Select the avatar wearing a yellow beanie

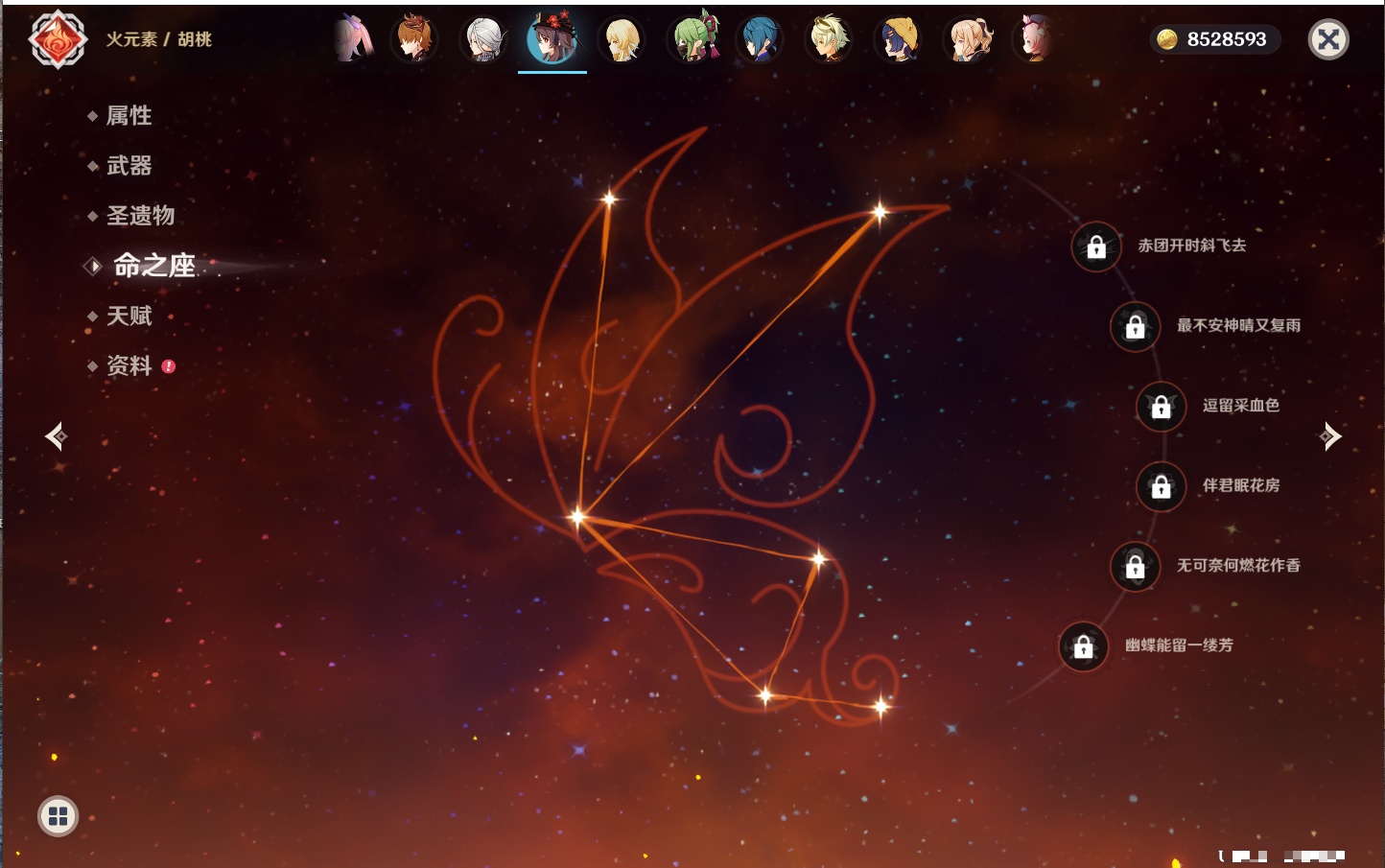(898, 39)
